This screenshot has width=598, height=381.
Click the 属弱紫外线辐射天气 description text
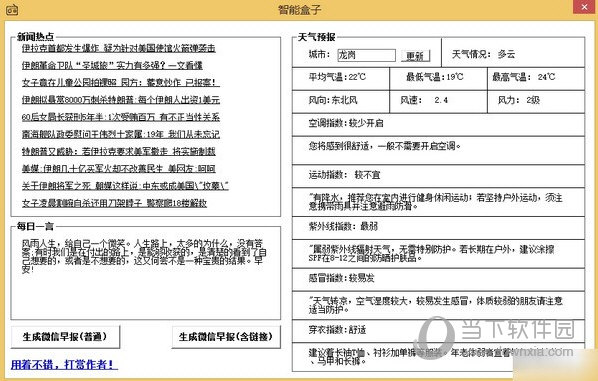click(x=431, y=254)
